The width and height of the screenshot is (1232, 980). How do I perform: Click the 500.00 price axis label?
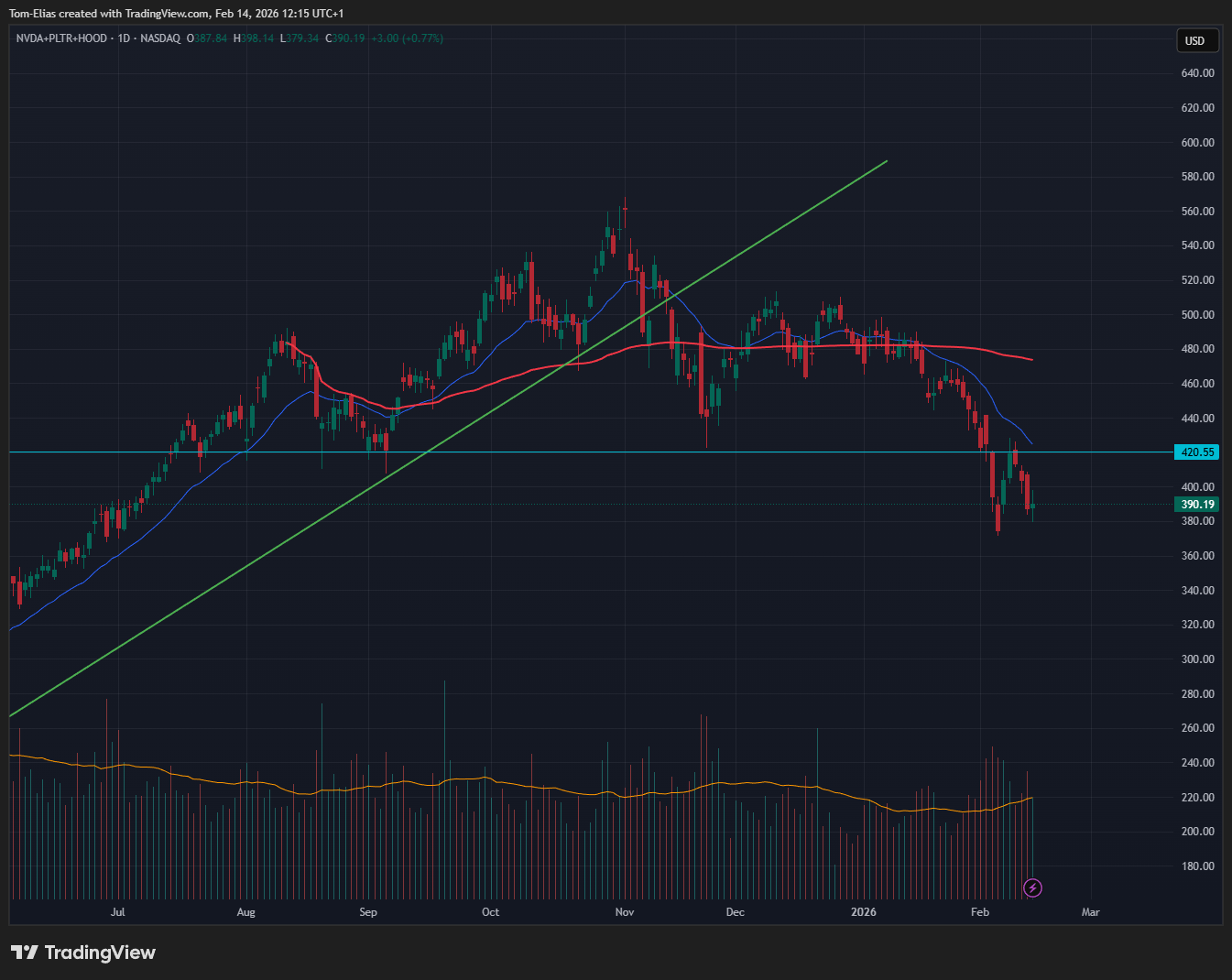click(1198, 315)
